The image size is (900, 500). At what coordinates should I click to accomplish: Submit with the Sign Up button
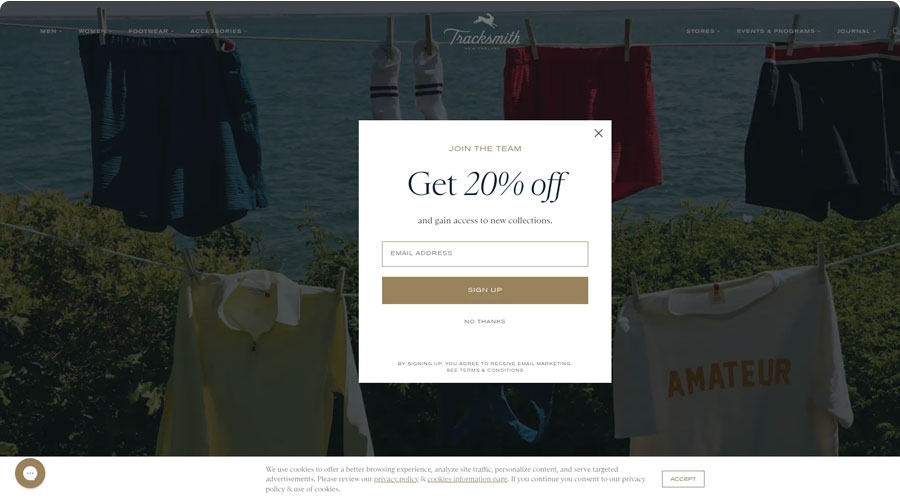point(485,290)
